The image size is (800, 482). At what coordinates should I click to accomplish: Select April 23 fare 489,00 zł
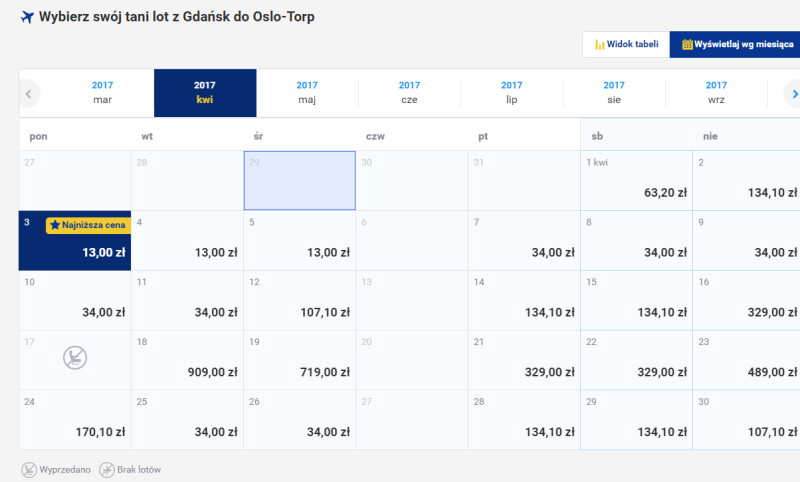point(746,360)
